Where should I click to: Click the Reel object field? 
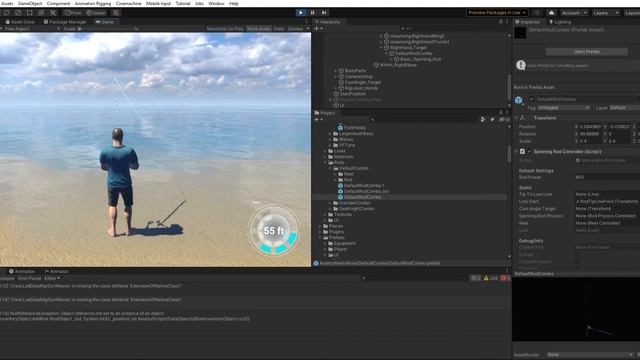607,223
